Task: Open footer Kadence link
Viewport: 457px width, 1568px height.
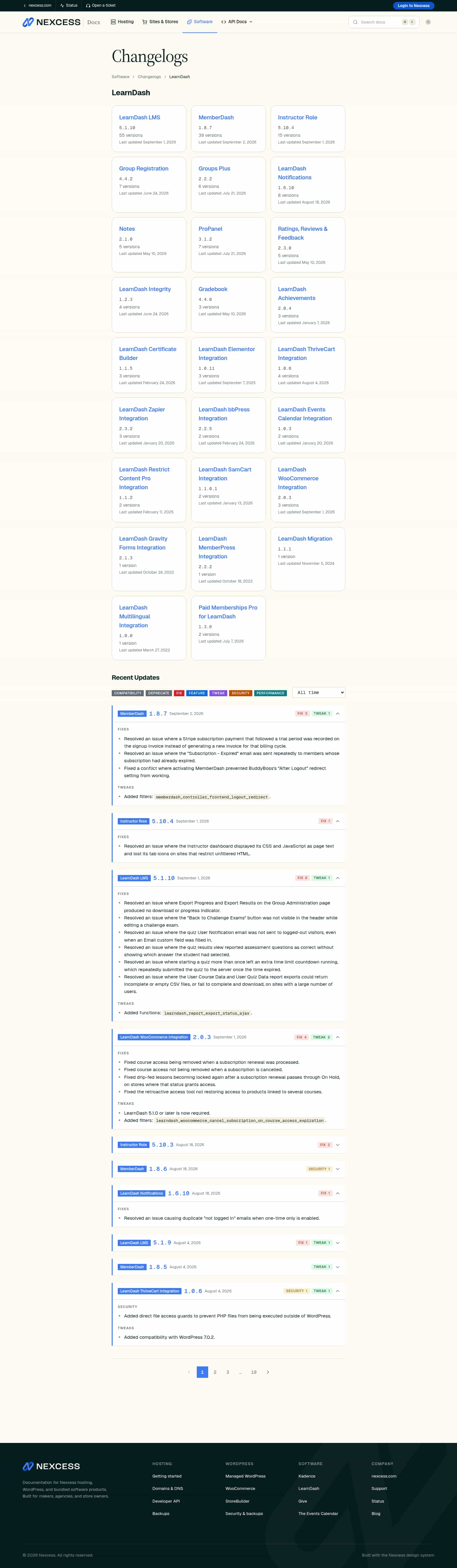Action: click(307, 1476)
